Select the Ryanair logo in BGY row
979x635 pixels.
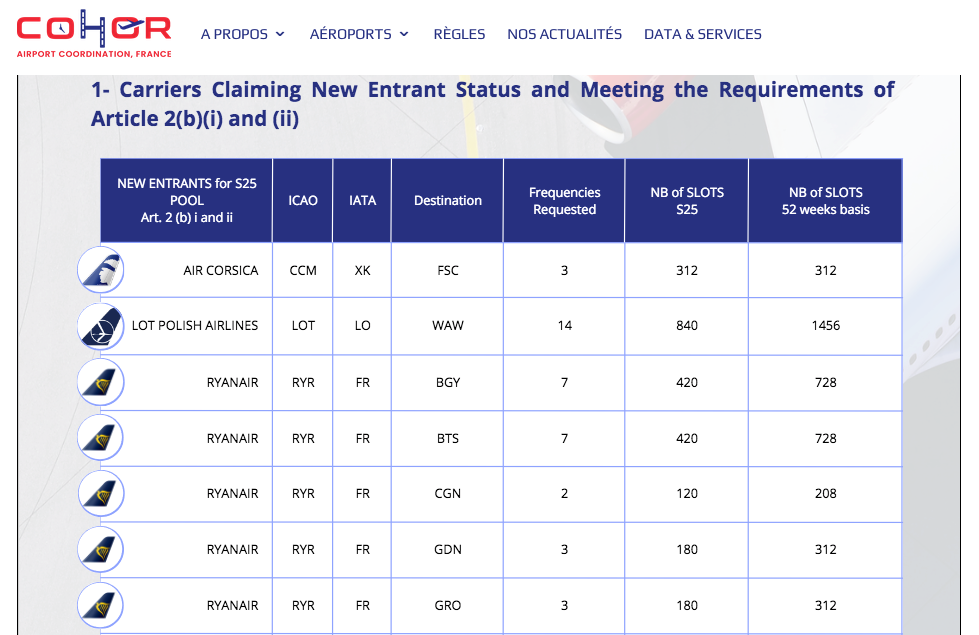101,382
